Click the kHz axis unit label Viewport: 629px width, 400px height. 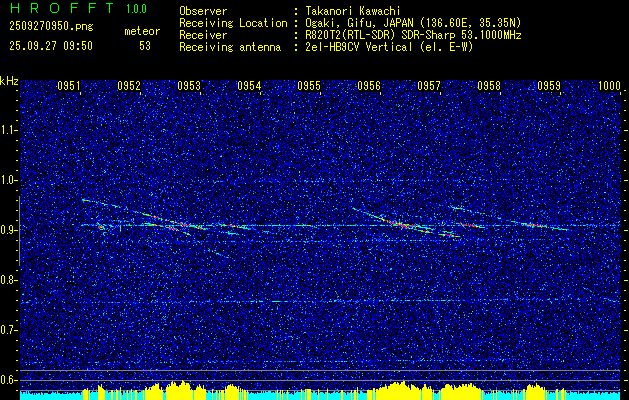click(x=9, y=81)
